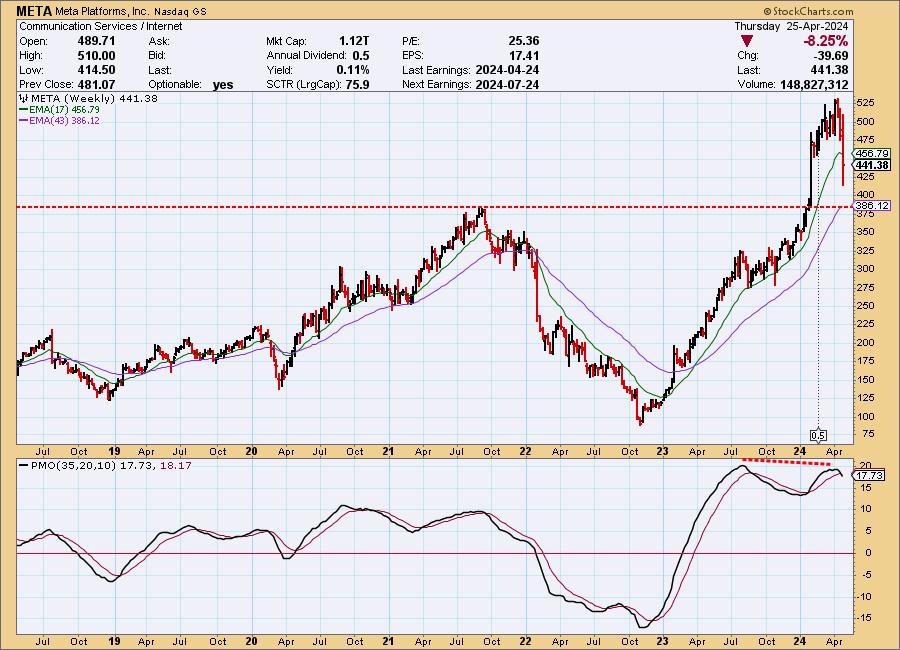This screenshot has width=900, height=650.
Task: Click the 386.12 purple EMA axis tag
Action: (x=873, y=205)
